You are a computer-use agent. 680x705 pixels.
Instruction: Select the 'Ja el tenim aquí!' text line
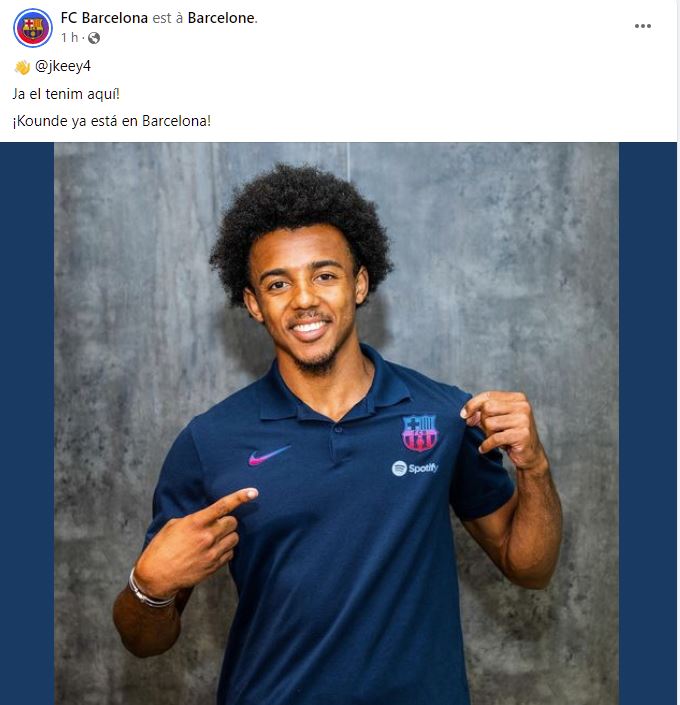pos(66,94)
